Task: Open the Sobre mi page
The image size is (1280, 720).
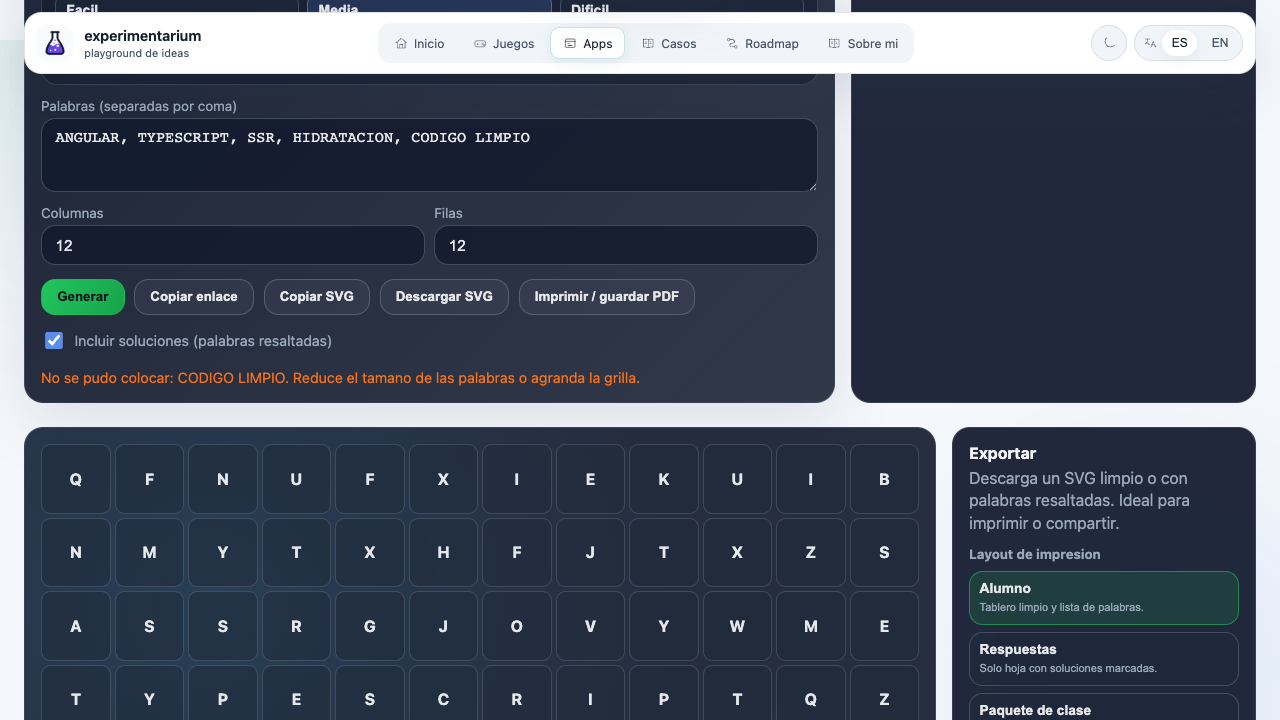Action: click(x=863, y=43)
